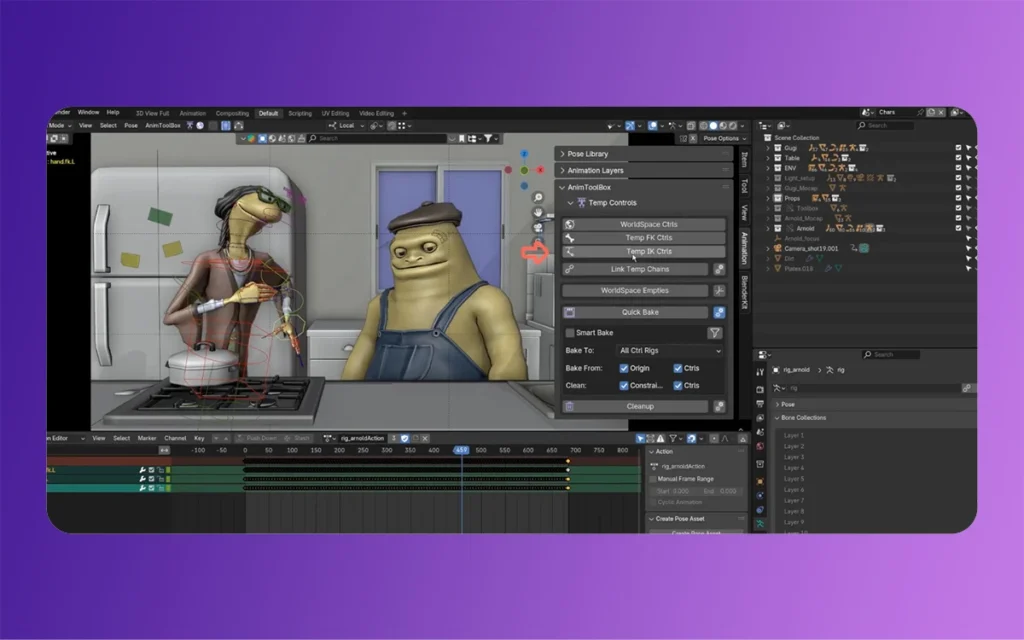Click the armature icon next to AnimToolBox menu

[190, 125]
